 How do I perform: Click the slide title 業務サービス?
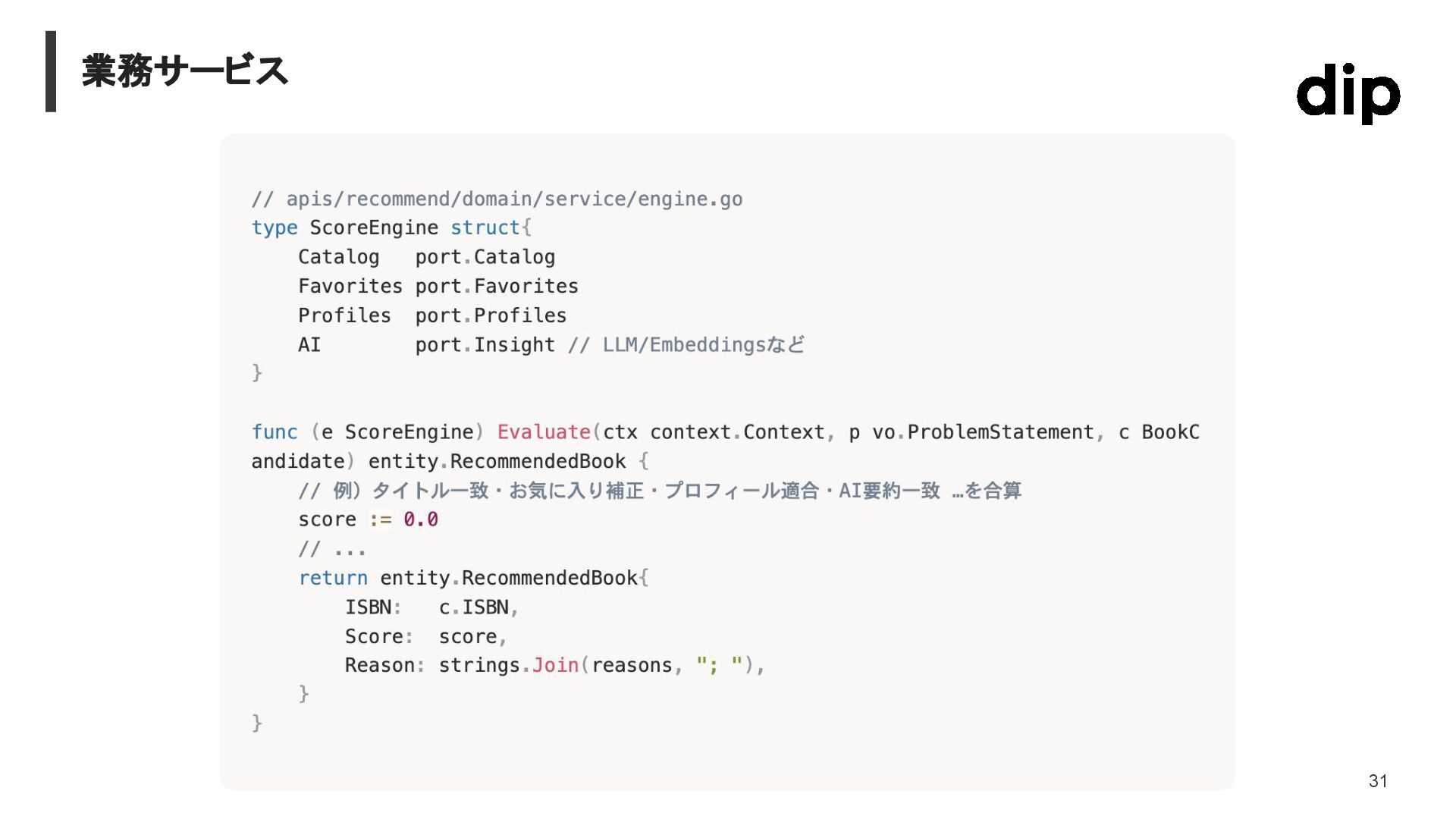click(184, 71)
